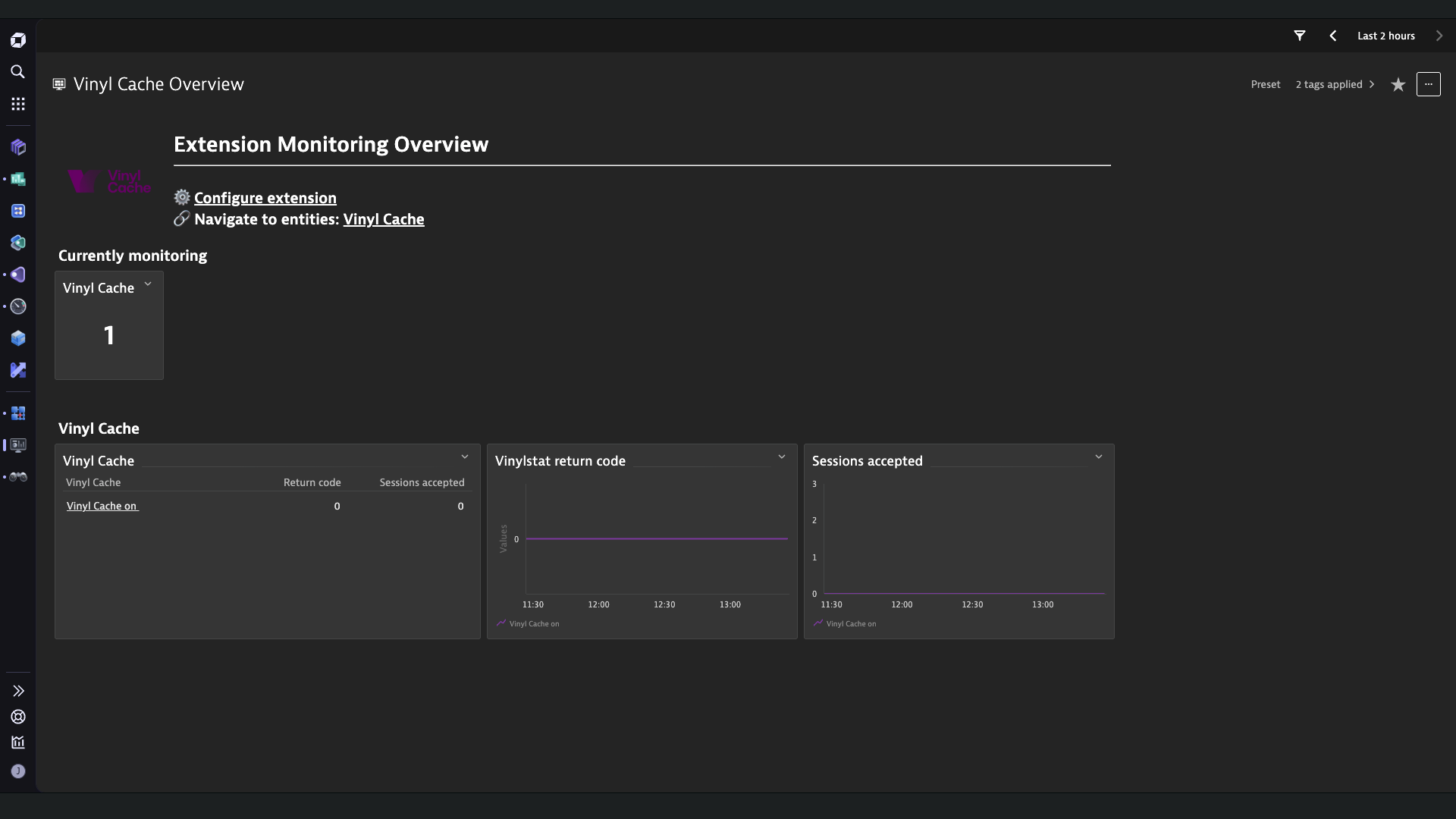
Task: Open the green chart tiles app icon
Action: [18, 179]
